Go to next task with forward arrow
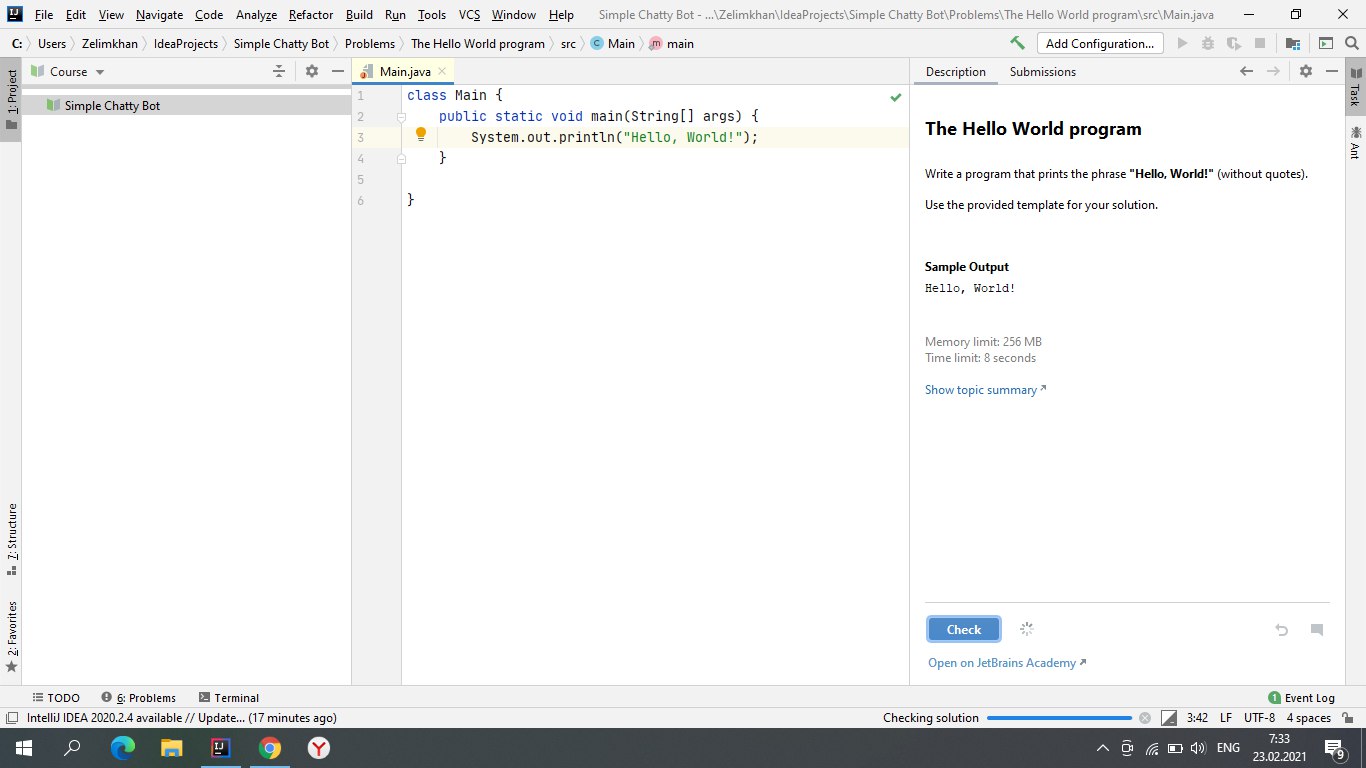 click(x=1273, y=71)
